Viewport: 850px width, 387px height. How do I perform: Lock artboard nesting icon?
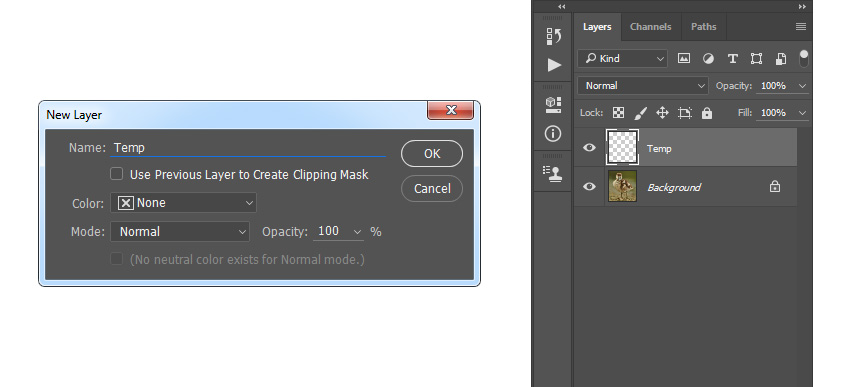coord(685,113)
